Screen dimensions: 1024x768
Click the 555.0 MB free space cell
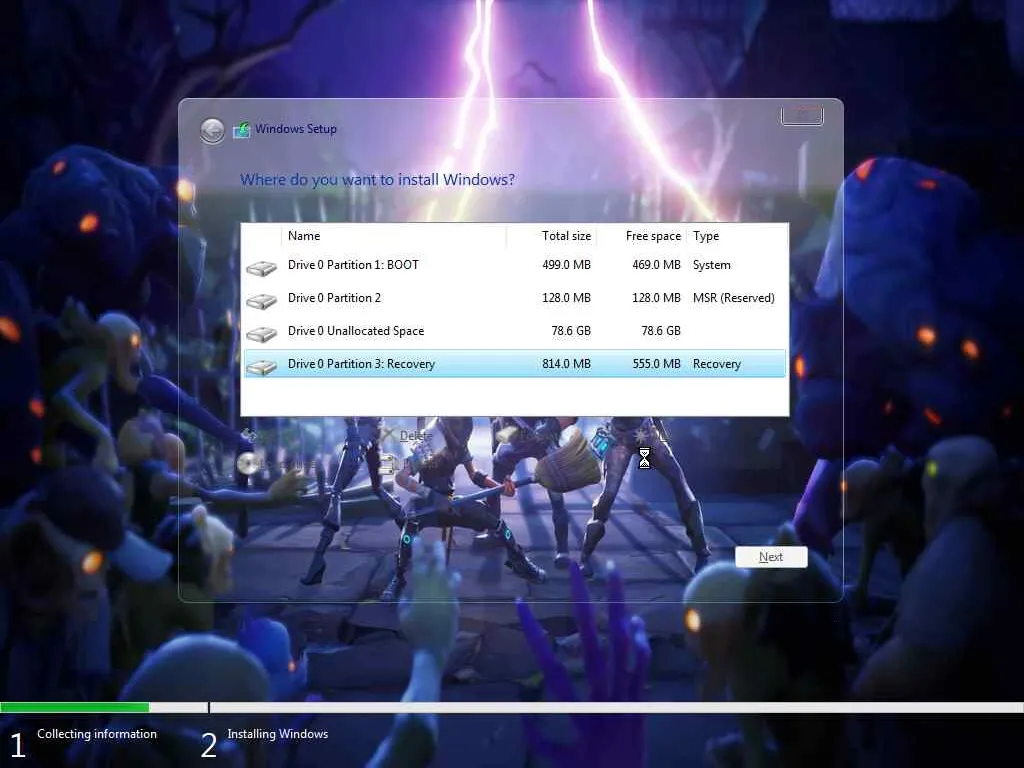coord(656,364)
